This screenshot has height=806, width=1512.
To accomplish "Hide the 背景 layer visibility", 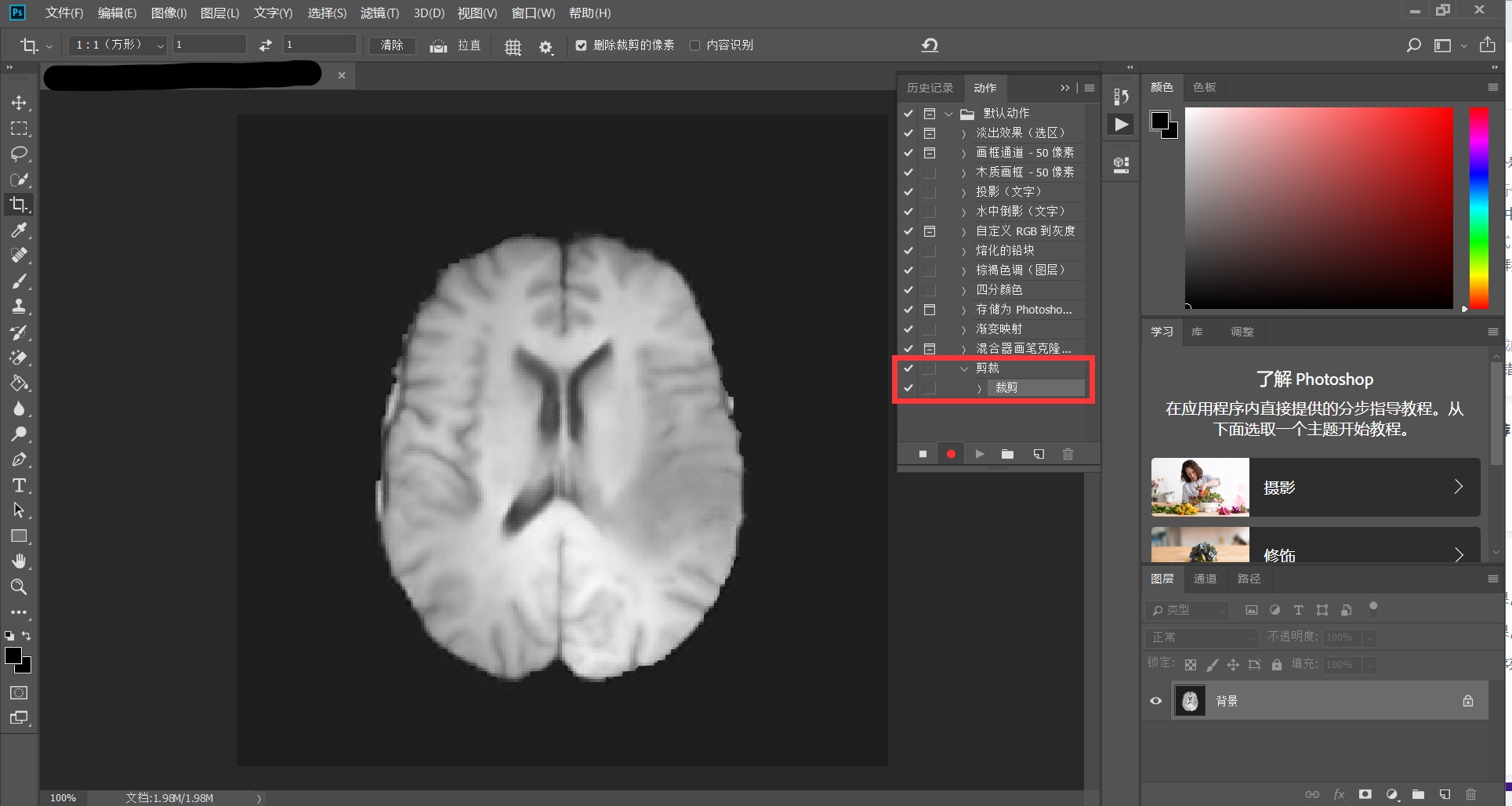I will click(x=1155, y=701).
